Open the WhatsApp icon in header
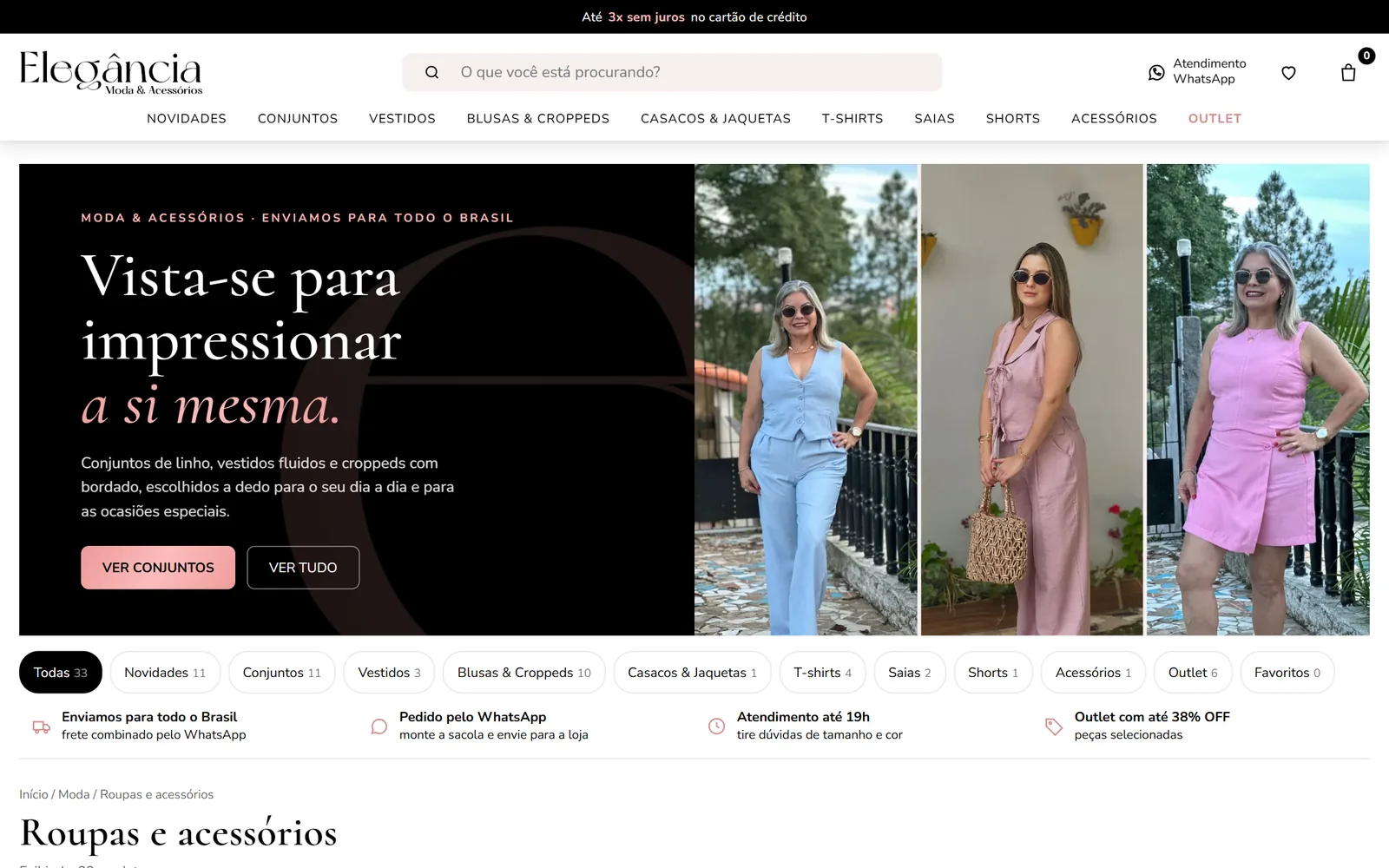 (x=1156, y=72)
